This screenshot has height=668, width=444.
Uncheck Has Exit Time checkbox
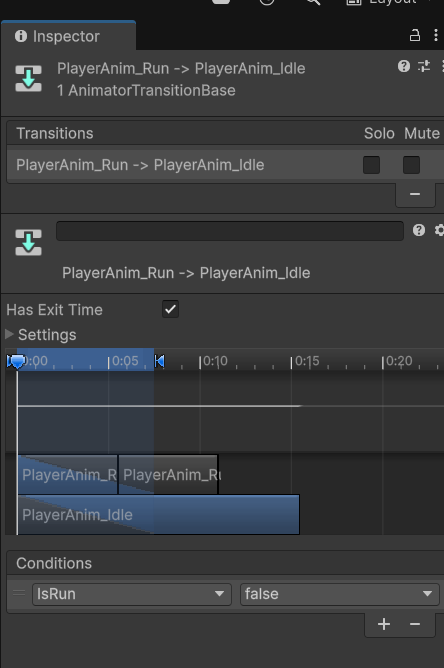(170, 309)
